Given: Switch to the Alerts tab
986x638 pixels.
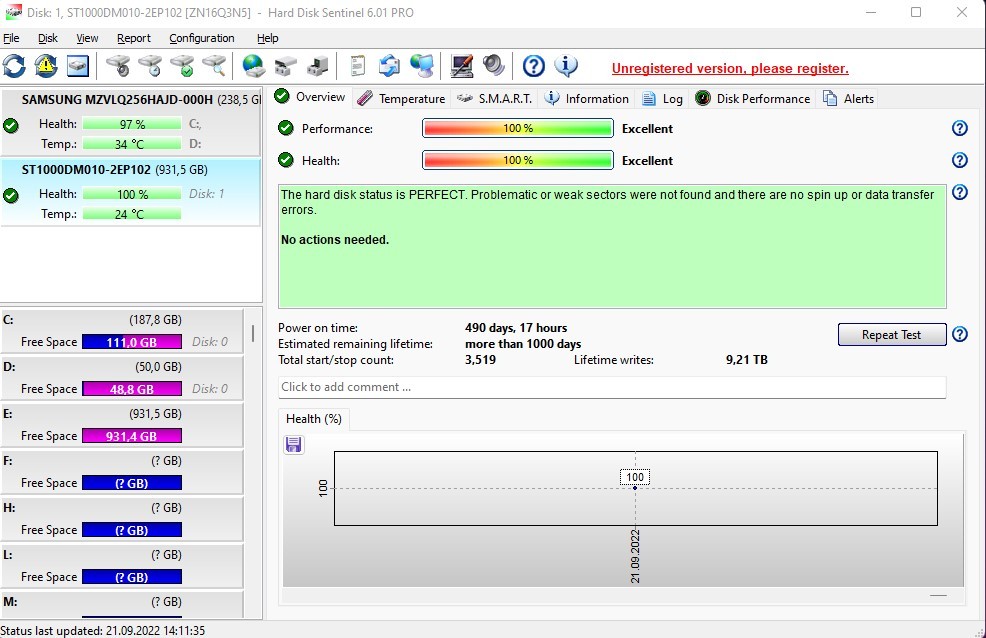Looking at the screenshot, I should click(x=848, y=99).
